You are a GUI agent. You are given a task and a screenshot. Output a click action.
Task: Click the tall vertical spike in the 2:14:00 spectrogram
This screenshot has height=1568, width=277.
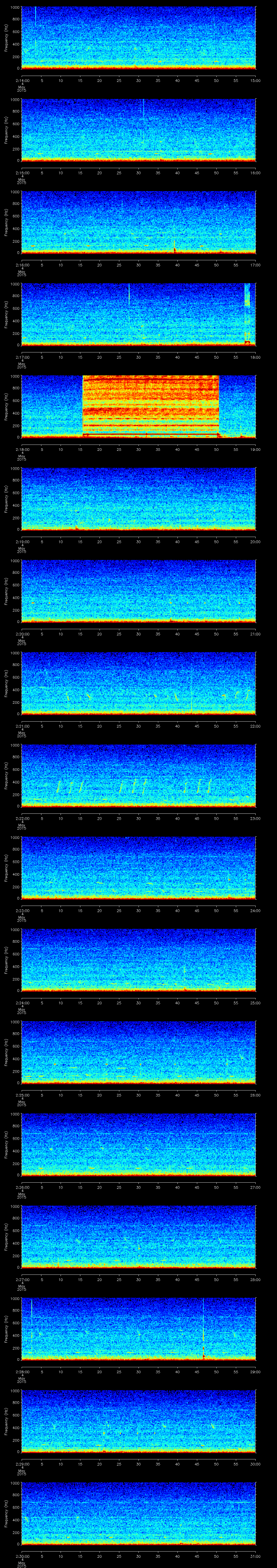click(x=35, y=16)
